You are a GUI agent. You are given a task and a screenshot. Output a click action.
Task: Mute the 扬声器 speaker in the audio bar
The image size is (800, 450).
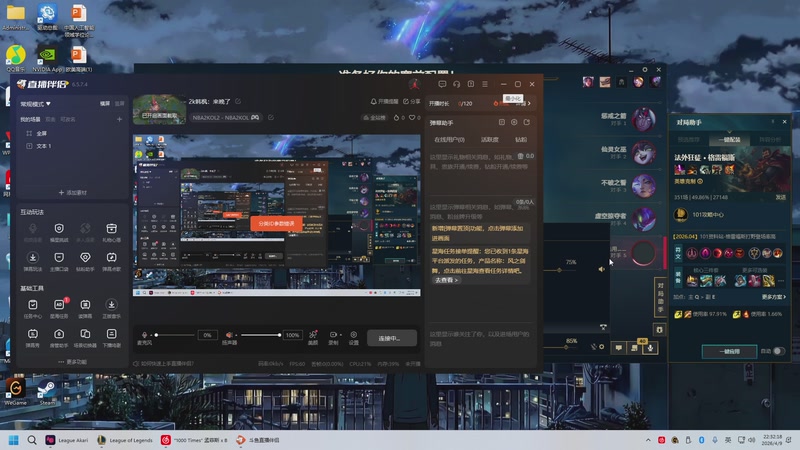[229, 335]
